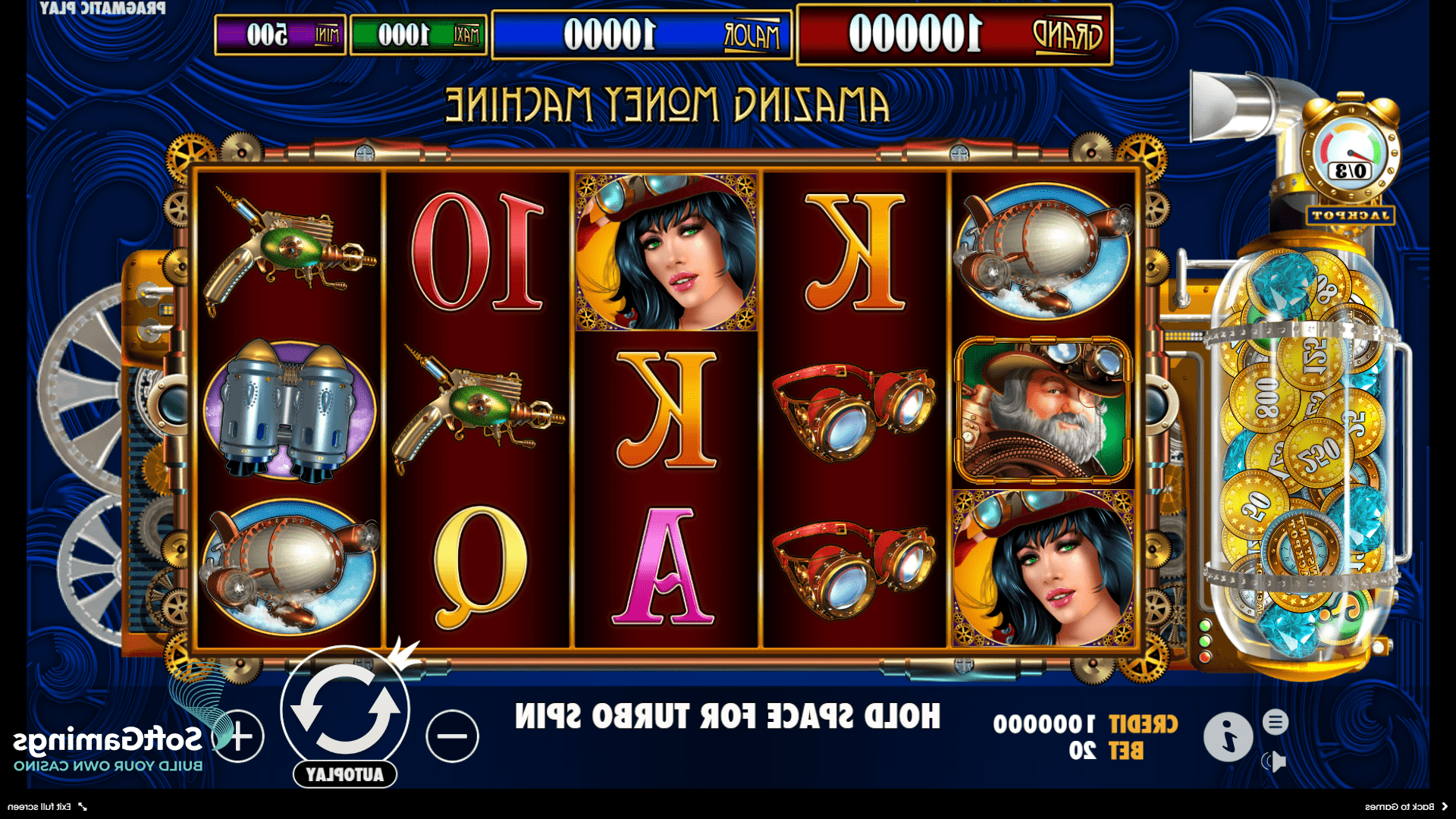This screenshot has height=819, width=1456.
Task: Click the Mini jackpot panel
Action: pyautogui.click(x=280, y=34)
